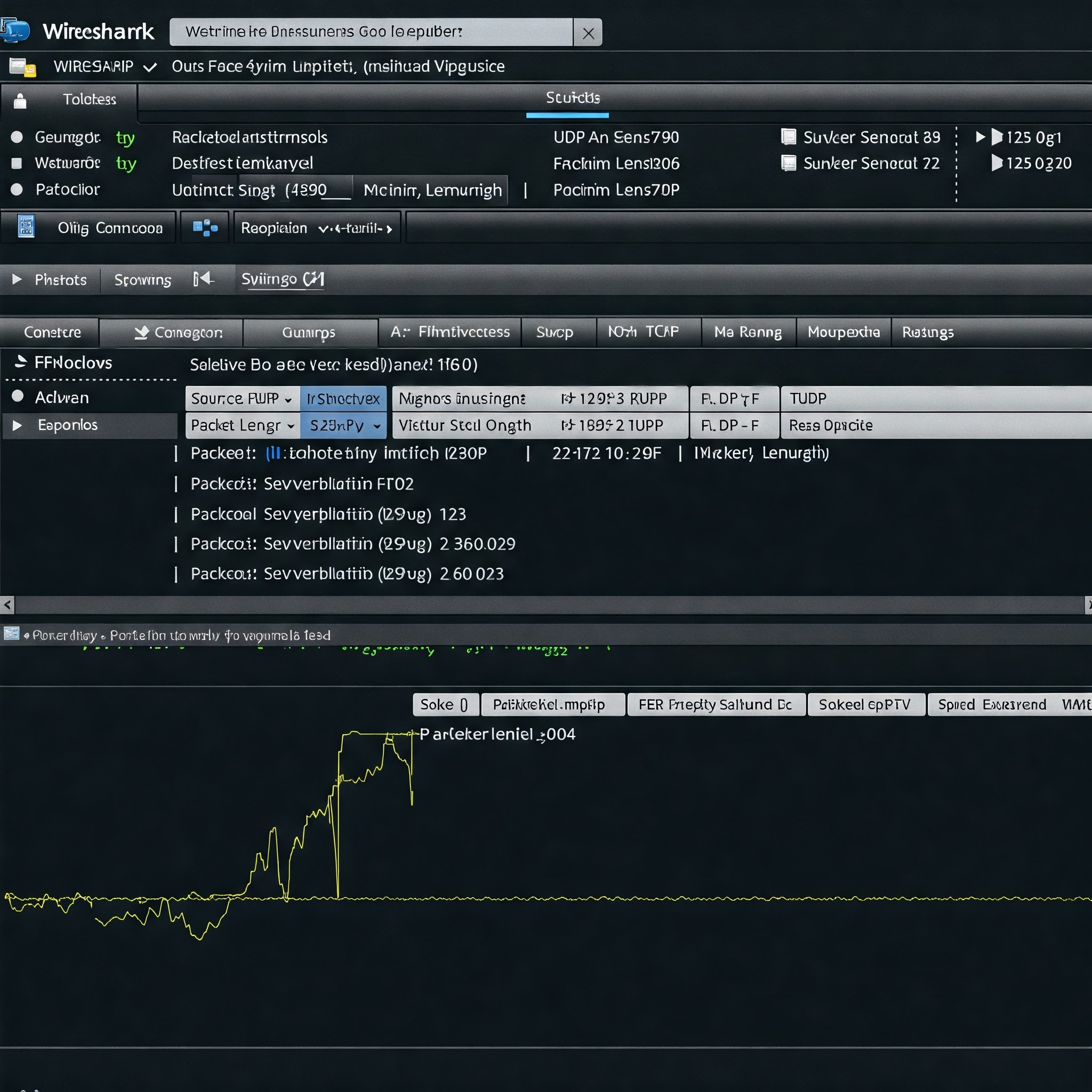
Task: Click the Uotinict Singt input field
Action: (x=261, y=190)
